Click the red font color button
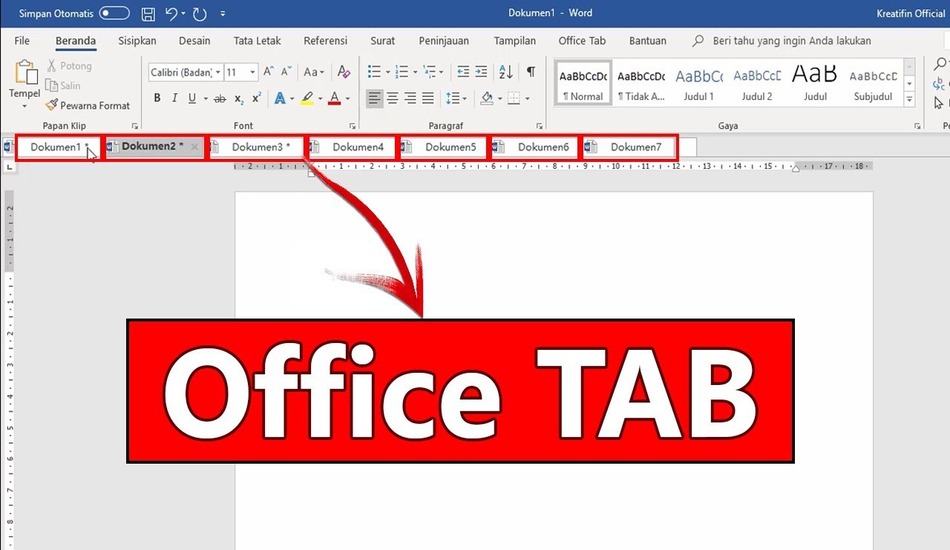This screenshot has width=950, height=550. 333,99
